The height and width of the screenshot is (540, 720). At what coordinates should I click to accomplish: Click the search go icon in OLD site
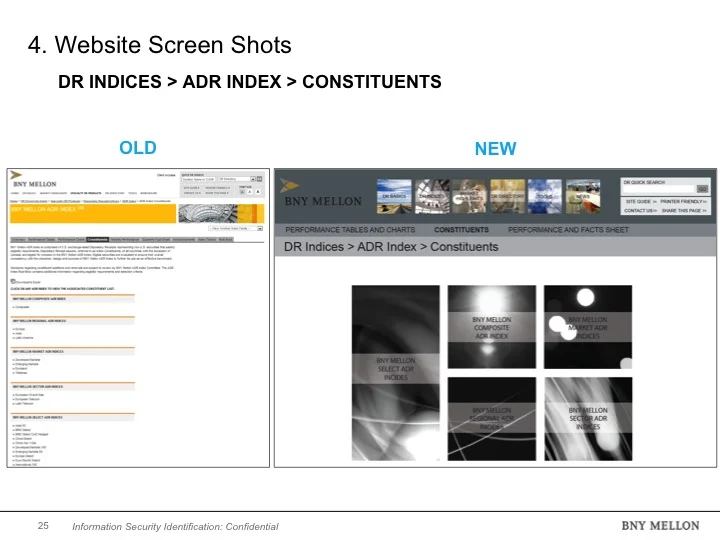click(259, 179)
